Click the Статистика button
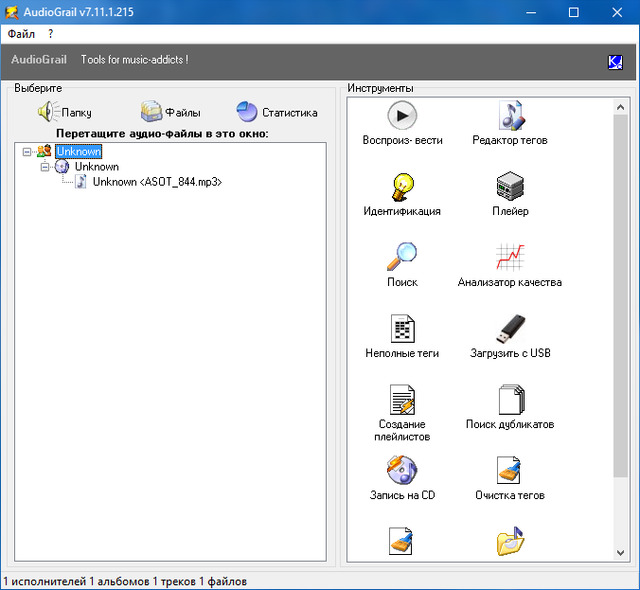Image resolution: width=640 pixels, height=590 pixels. pos(277,112)
